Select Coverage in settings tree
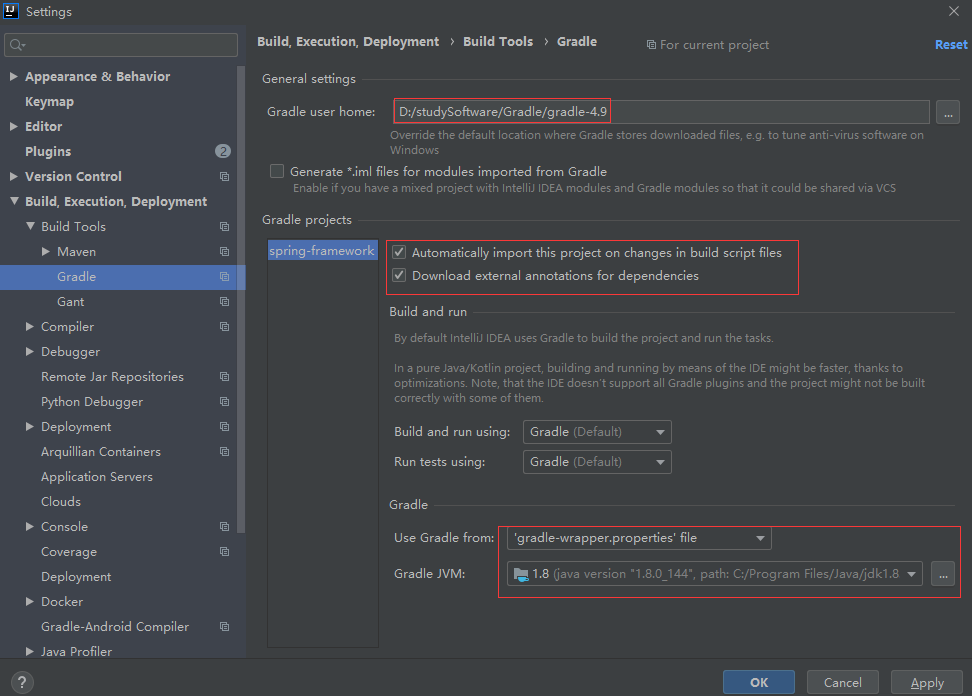The image size is (972, 696). (x=69, y=552)
